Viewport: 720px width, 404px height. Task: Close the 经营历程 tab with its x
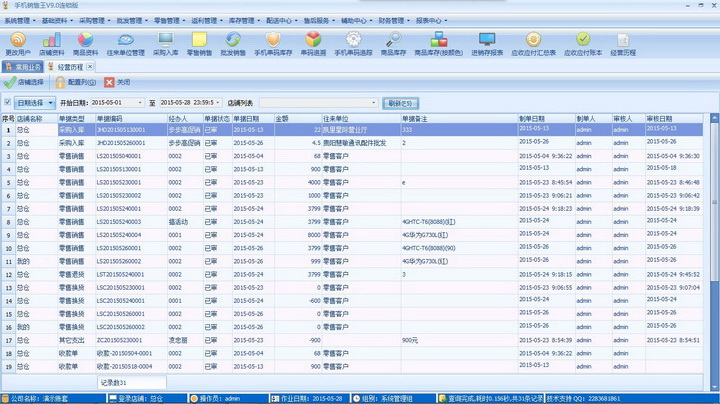(90, 67)
